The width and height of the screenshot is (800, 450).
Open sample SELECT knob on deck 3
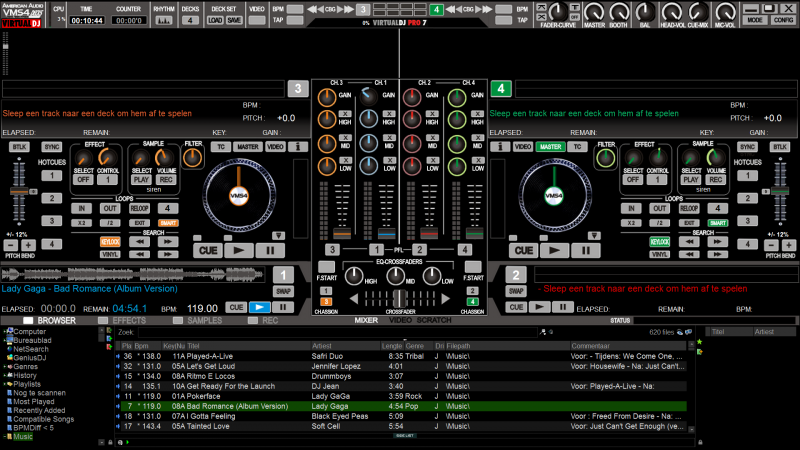pos(141,158)
